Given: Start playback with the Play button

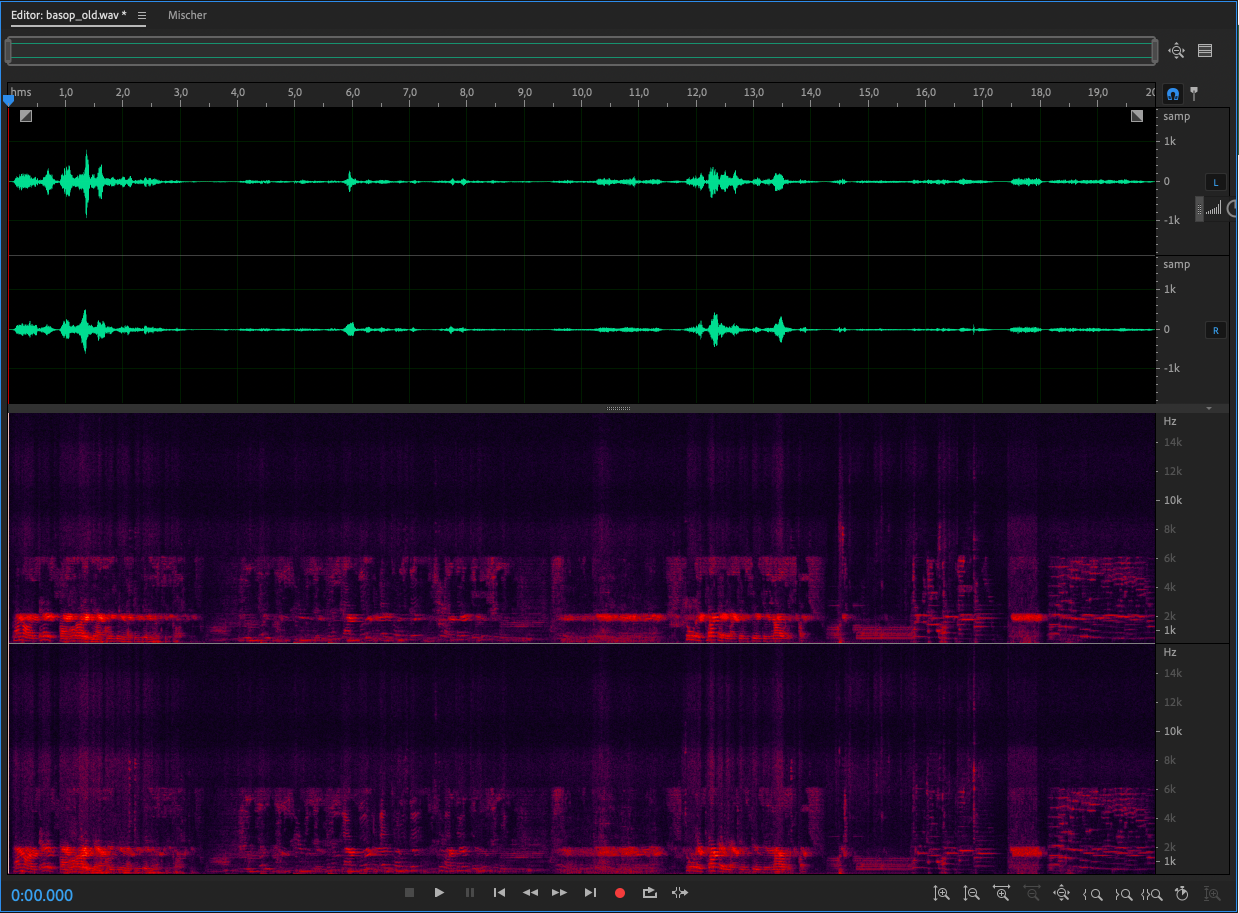Looking at the screenshot, I should (x=439, y=893).
